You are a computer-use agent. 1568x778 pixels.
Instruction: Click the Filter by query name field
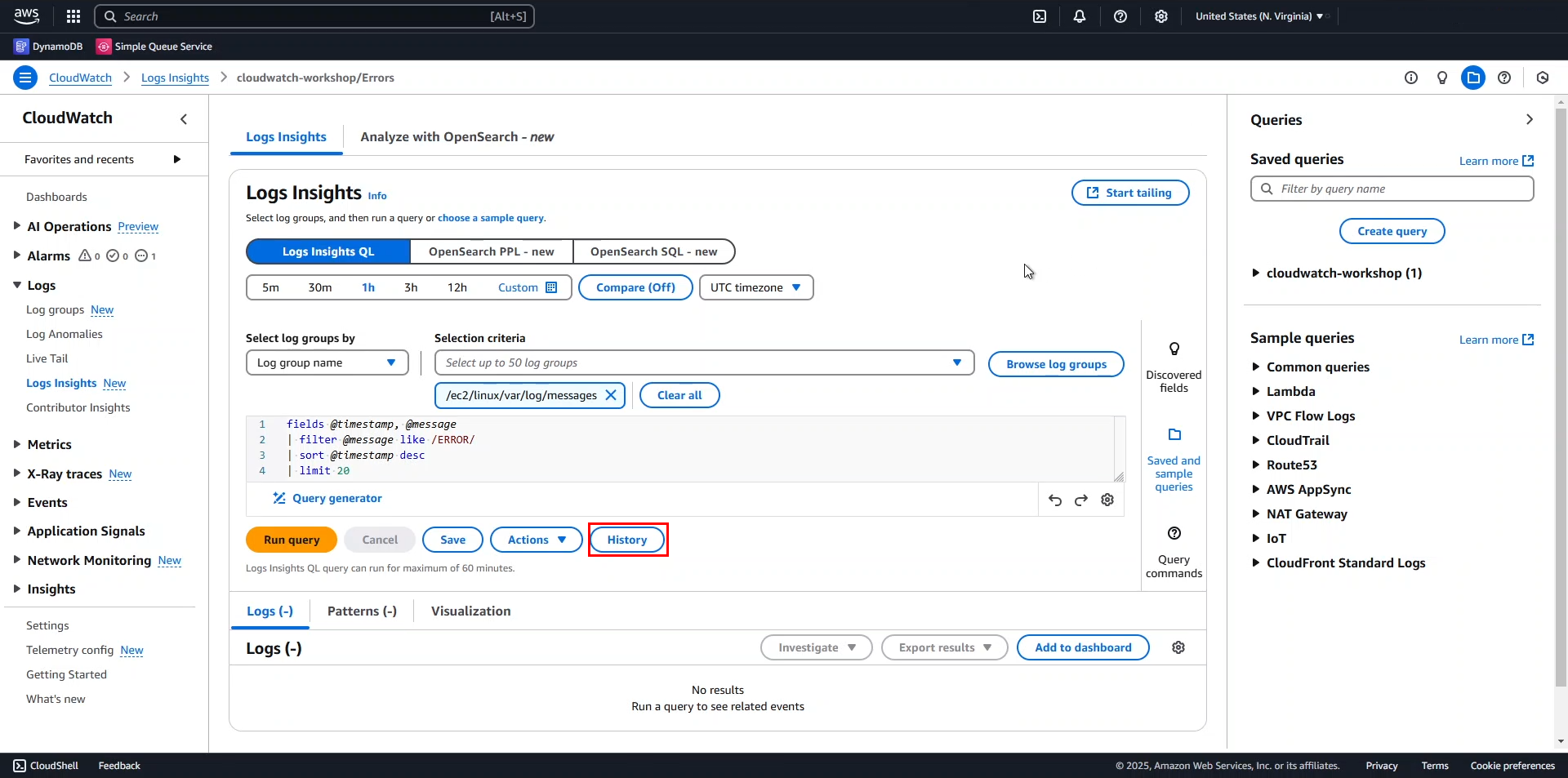[x=1392, y=189]
